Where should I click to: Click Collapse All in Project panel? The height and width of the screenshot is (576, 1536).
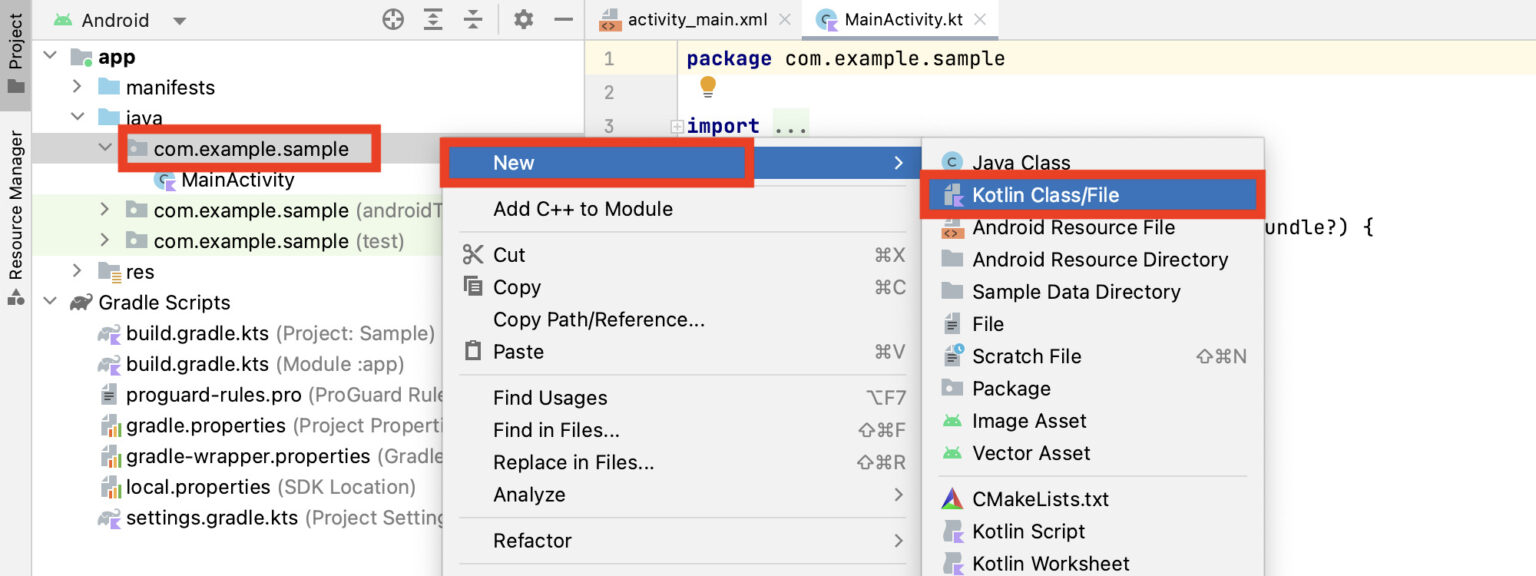pos(473,19)
